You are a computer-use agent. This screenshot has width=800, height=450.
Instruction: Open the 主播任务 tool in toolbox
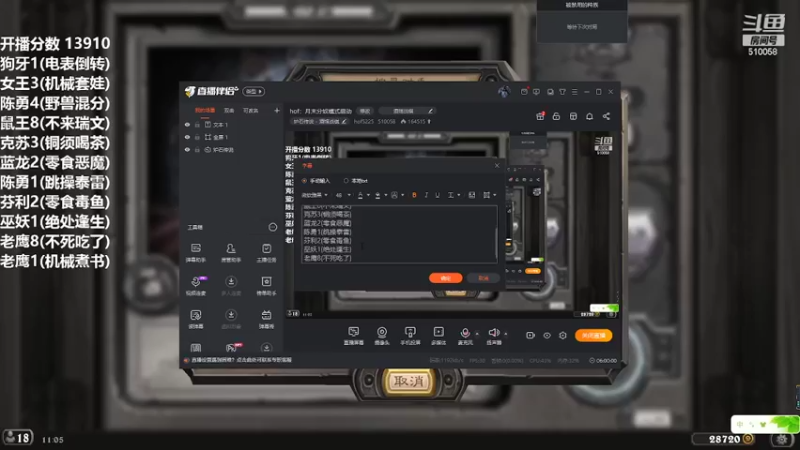pyautogui.click(x=266, y=253)
